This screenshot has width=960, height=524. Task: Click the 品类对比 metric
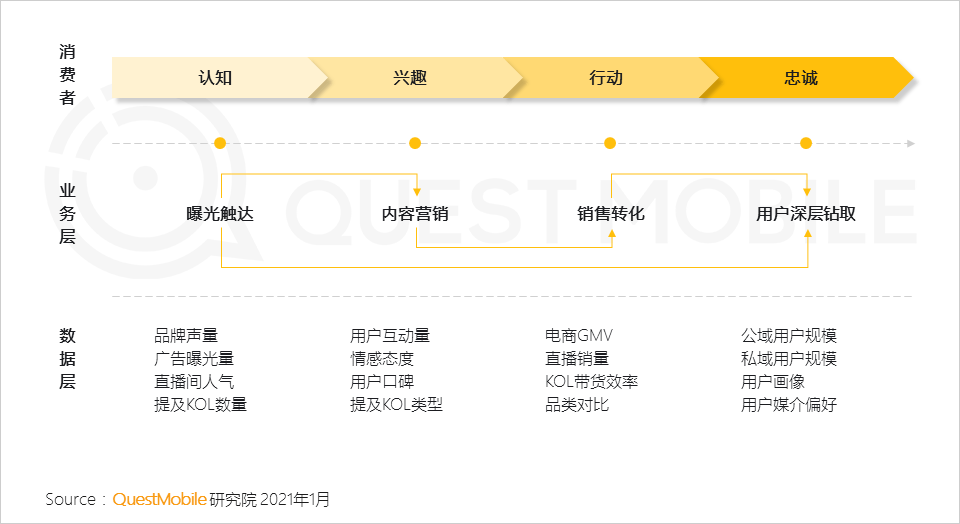(x=577, y=405)
